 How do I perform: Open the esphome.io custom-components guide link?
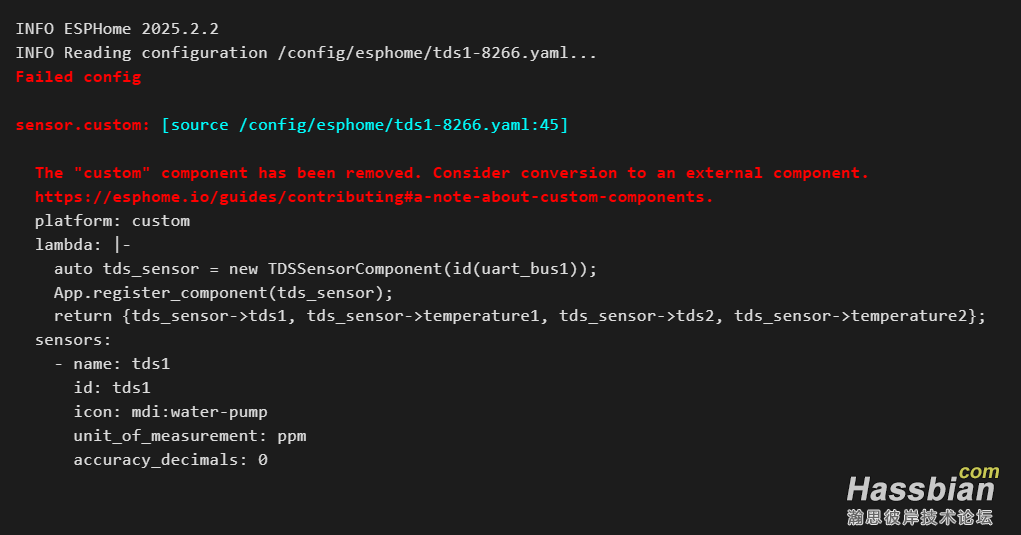pyautogui.click(x=374, y=197)
